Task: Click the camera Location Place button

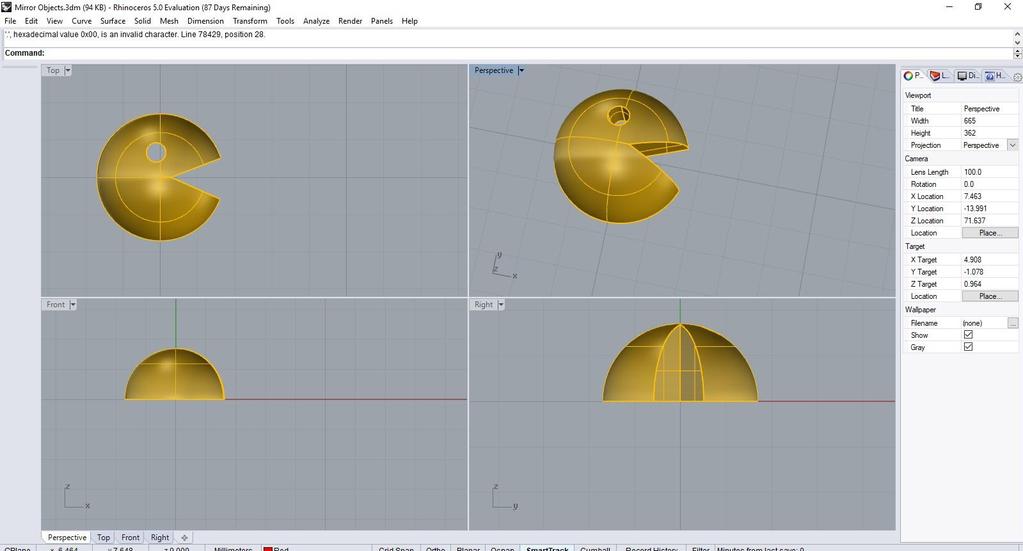Action: [x=989, y=233]
